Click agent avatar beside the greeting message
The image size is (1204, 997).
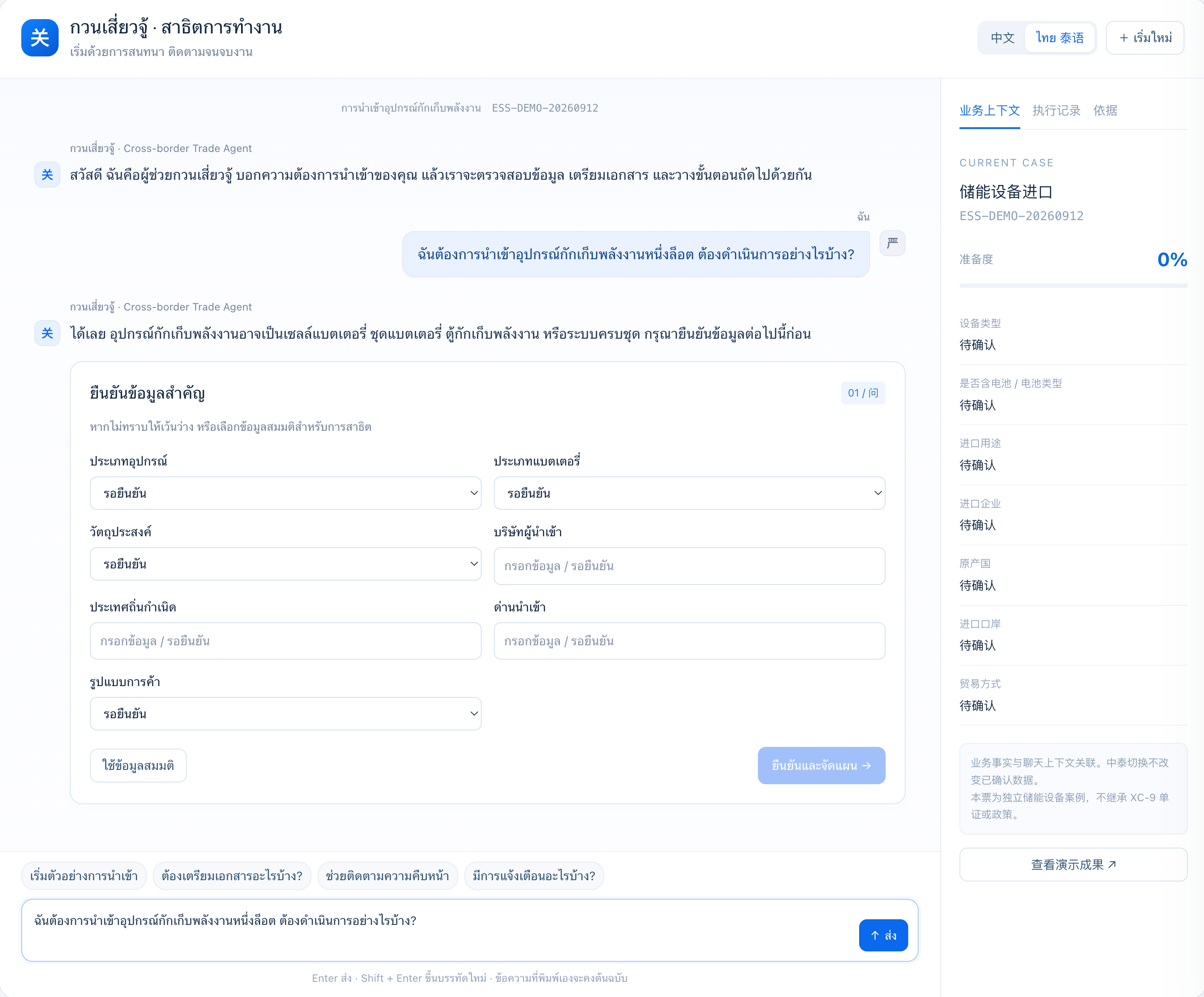[x=47, y=174]
